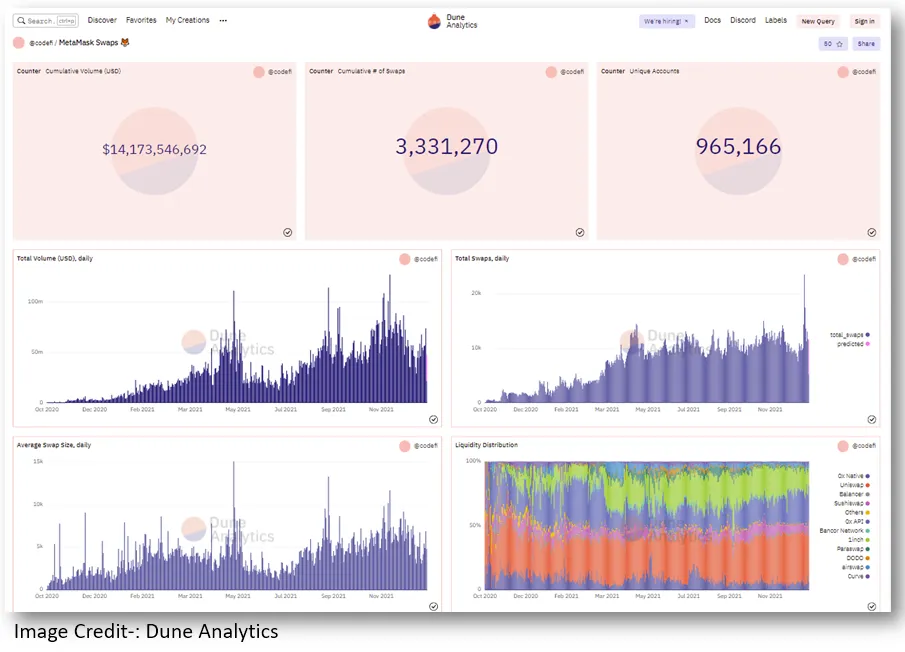Open the @codefi profile link in breadcrumb

[41, 43]
